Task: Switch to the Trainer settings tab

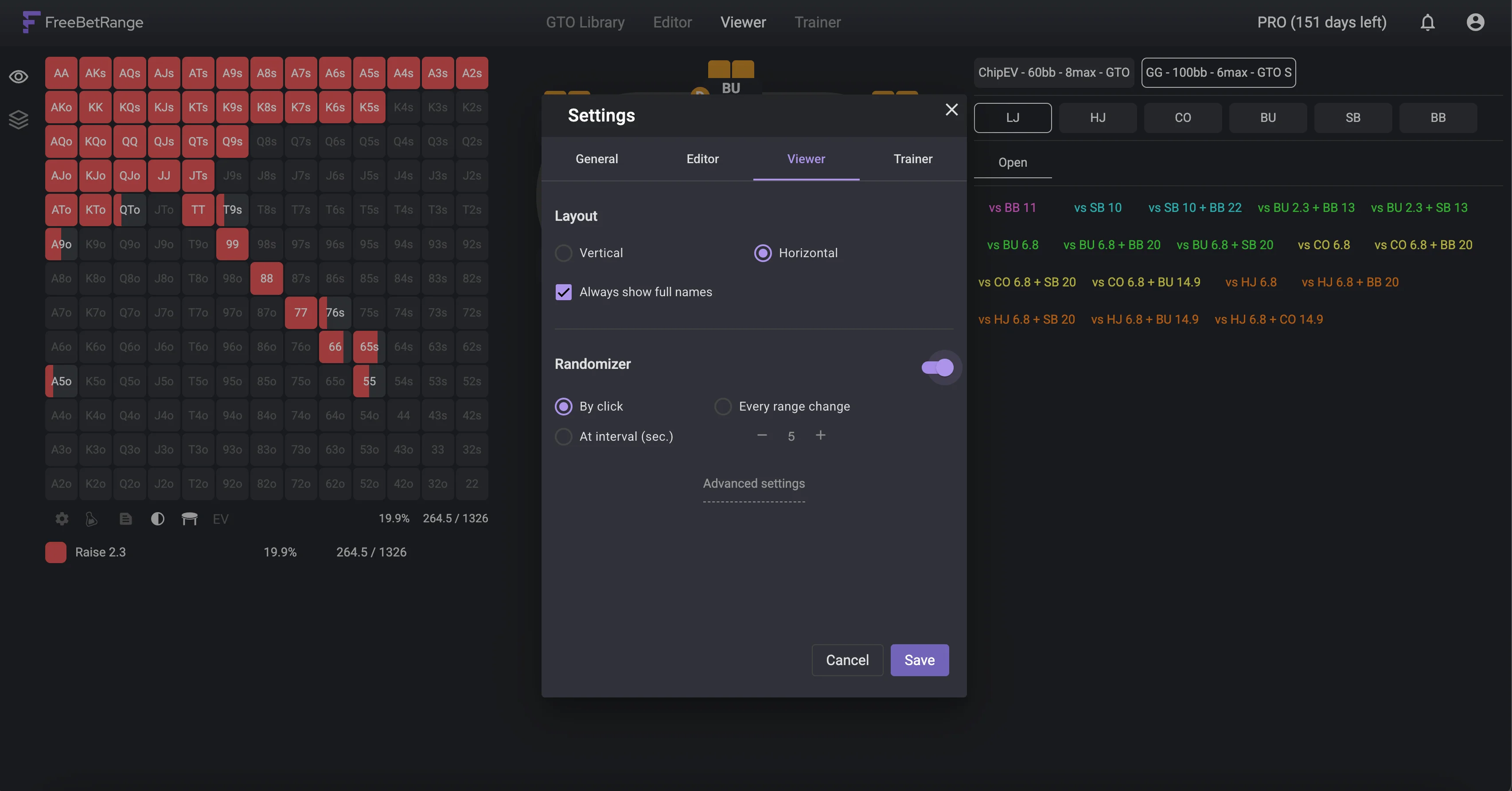Action: pos(913,159)
